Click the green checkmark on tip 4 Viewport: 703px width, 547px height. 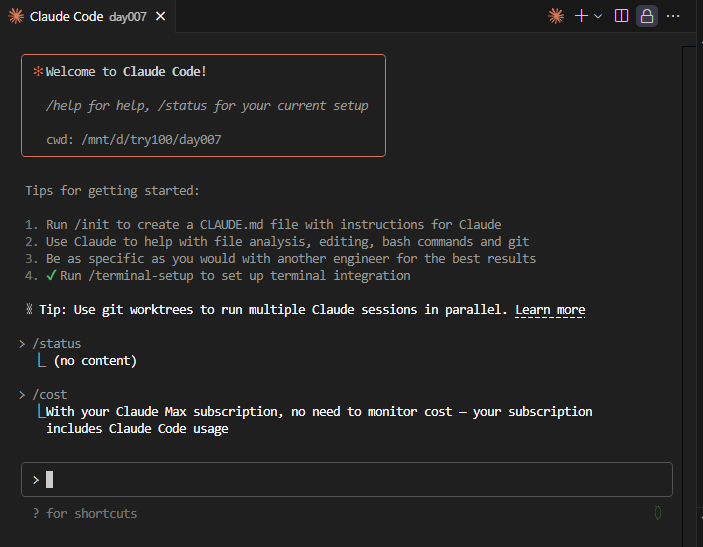51,275
